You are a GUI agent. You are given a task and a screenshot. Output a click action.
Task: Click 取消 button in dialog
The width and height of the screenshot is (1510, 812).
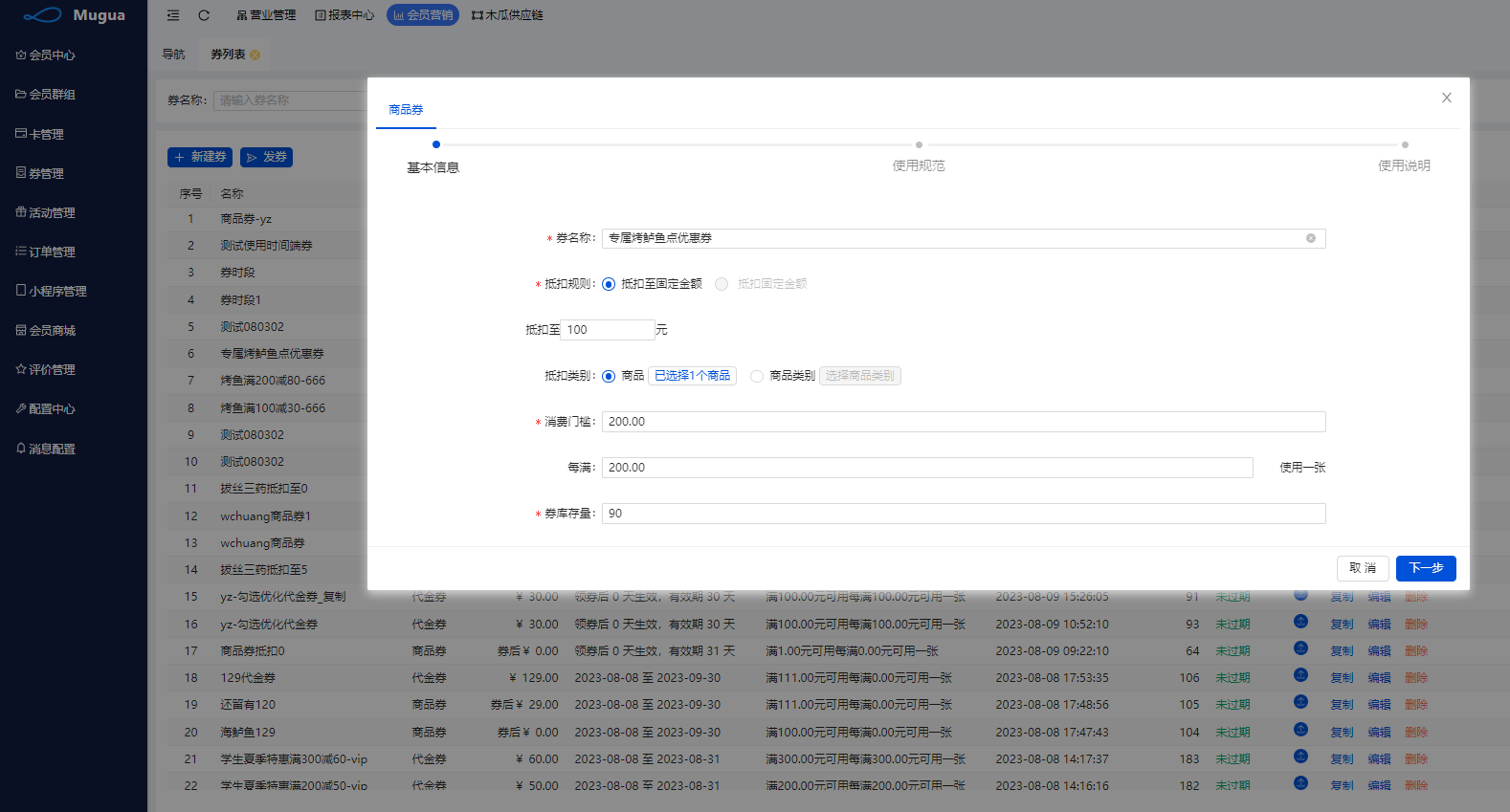(x=1363, y=568)
